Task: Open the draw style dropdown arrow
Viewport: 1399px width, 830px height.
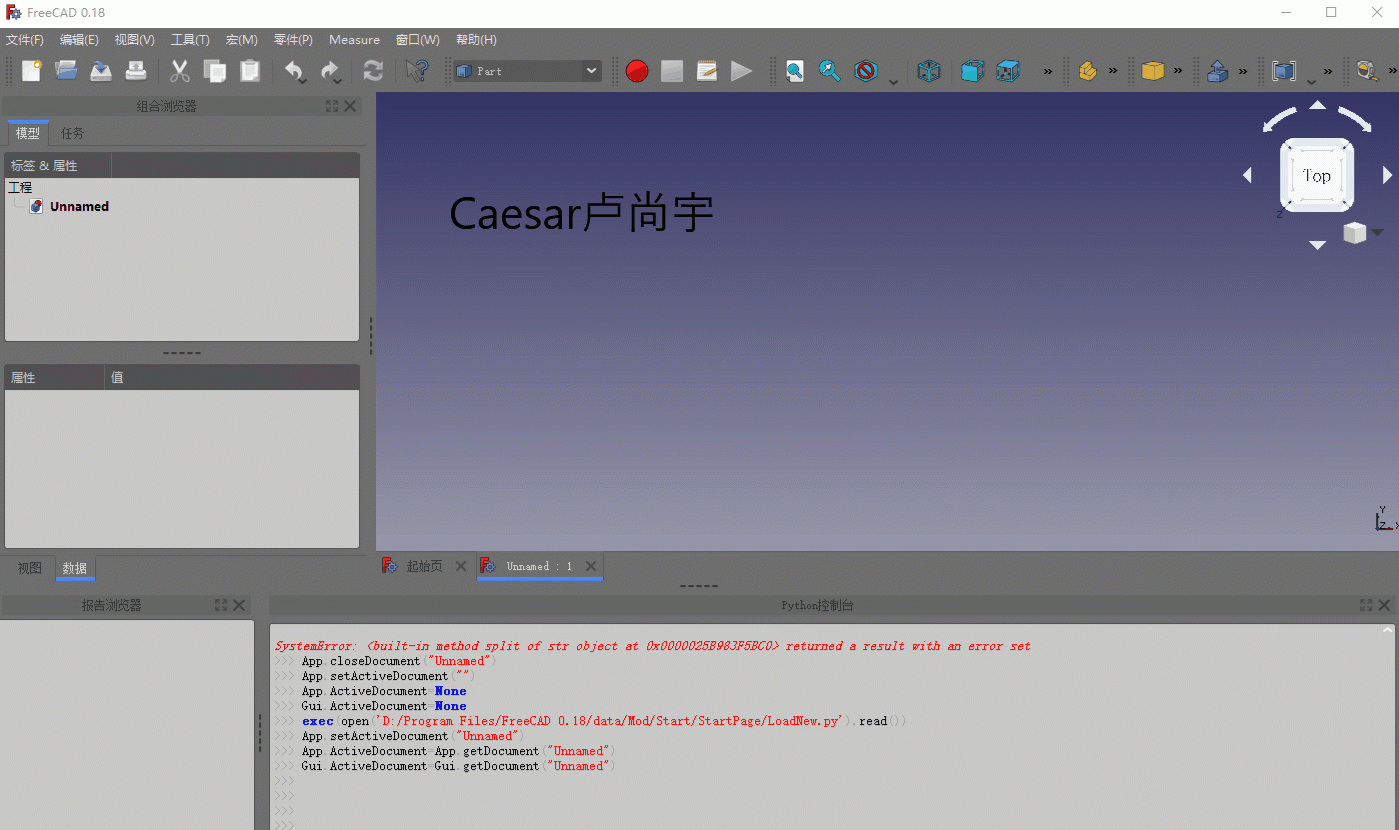Action: point(893,81)
